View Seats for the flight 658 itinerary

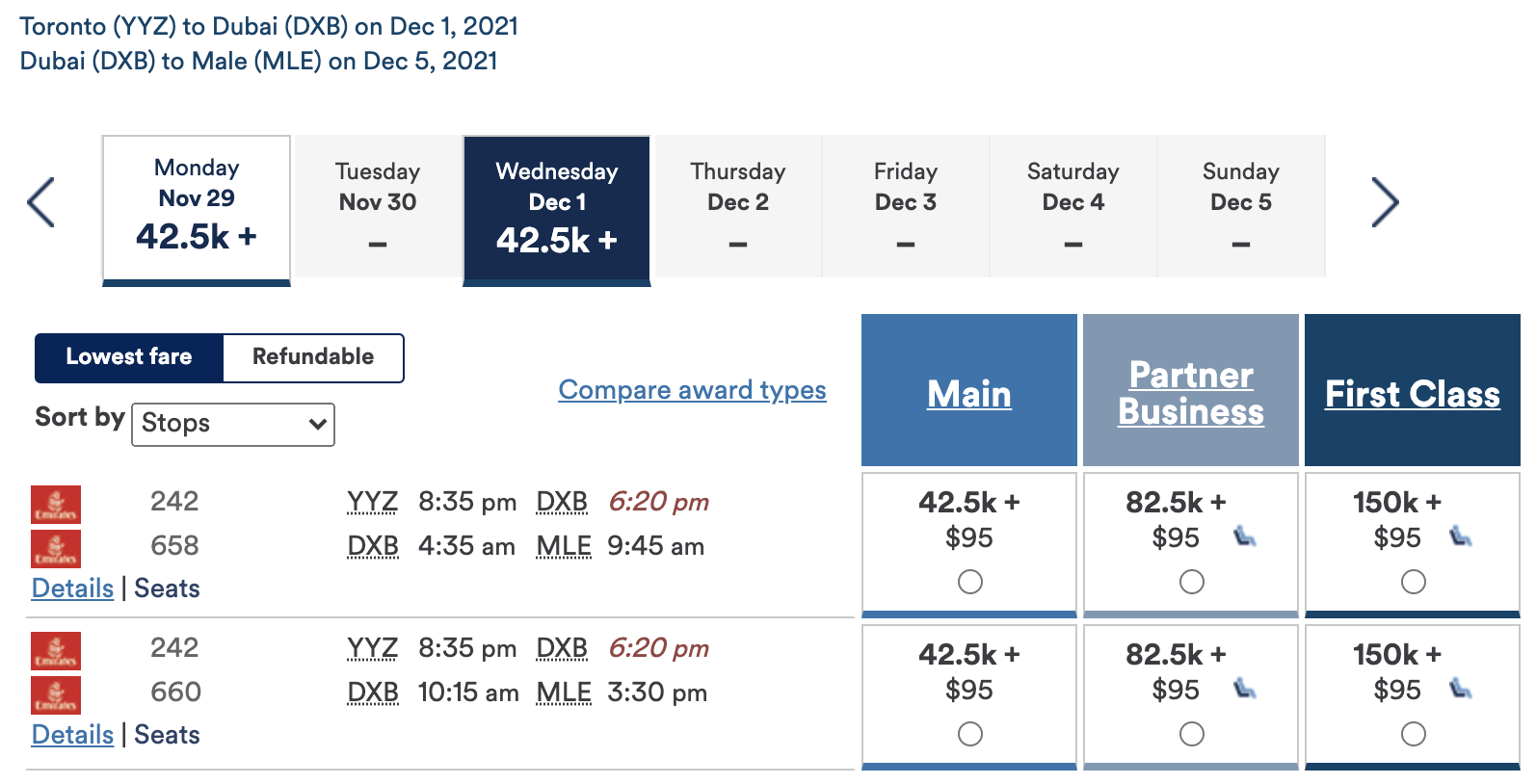pyautogui.click(x=167, y=588)
